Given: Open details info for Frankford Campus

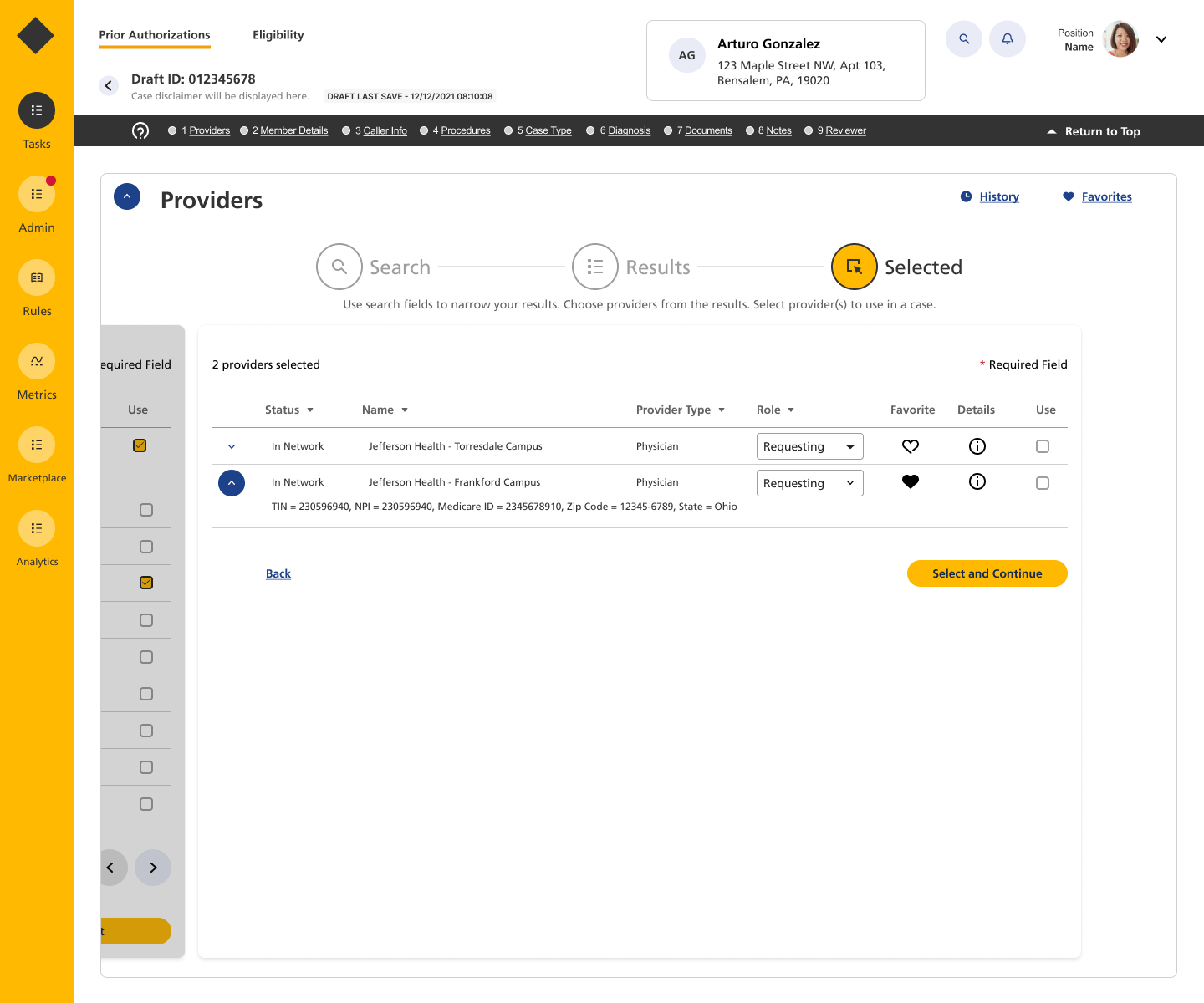Looking at the screenshot, I should click(977, 482).
